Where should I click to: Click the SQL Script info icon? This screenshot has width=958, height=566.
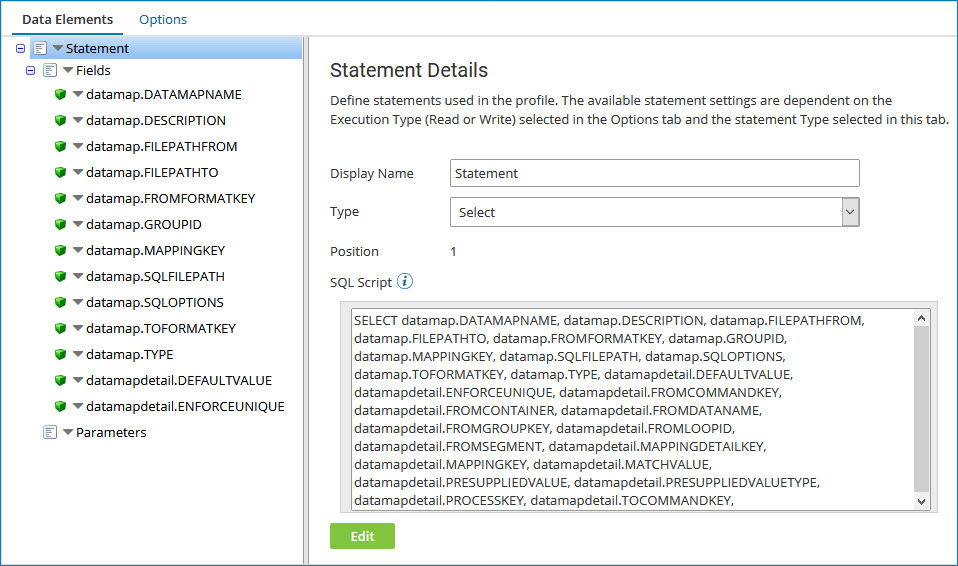(404, 281)
